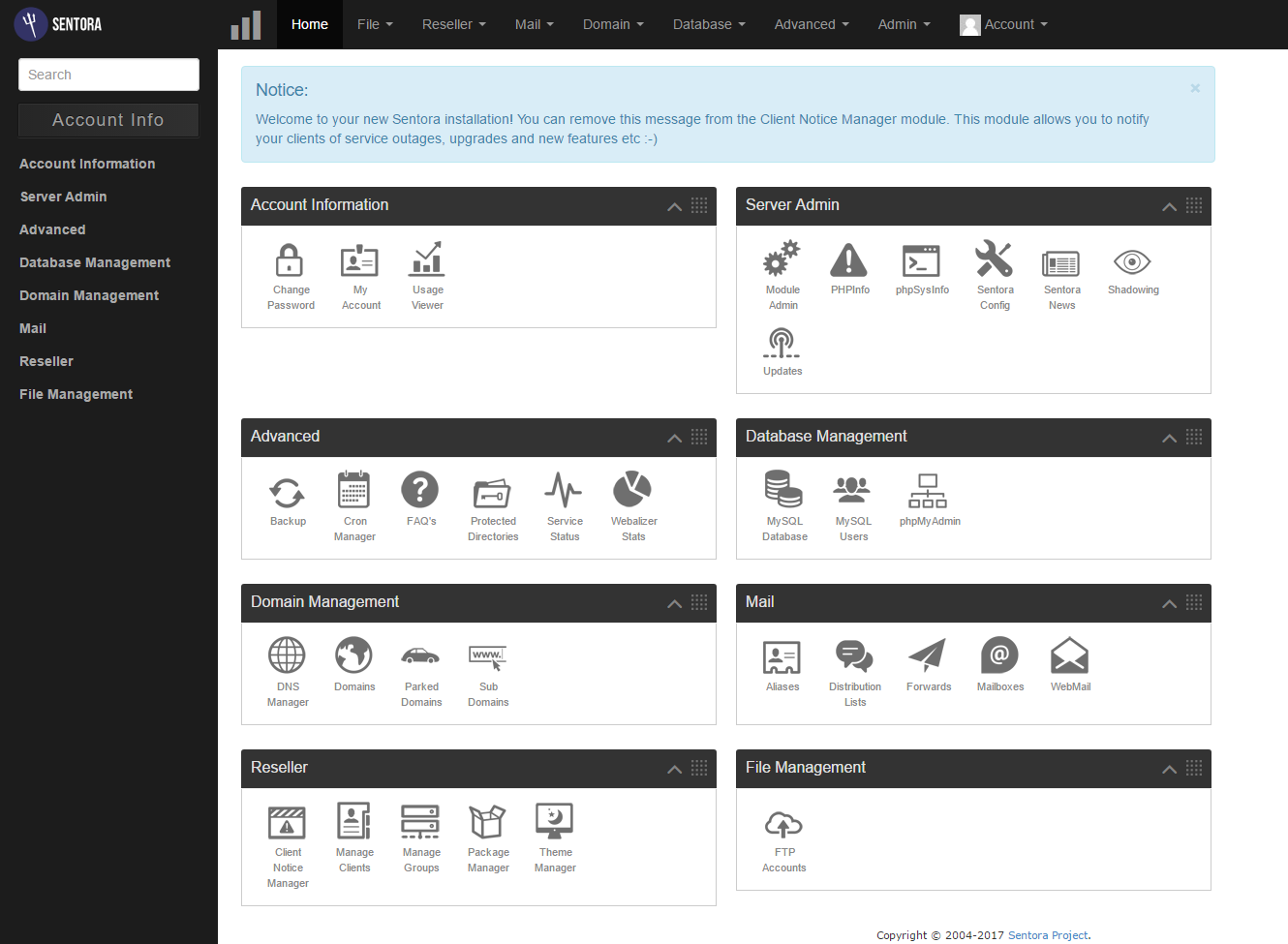Open the My Account module icon
Screen dimensions: 1288x944
[359, 261]
